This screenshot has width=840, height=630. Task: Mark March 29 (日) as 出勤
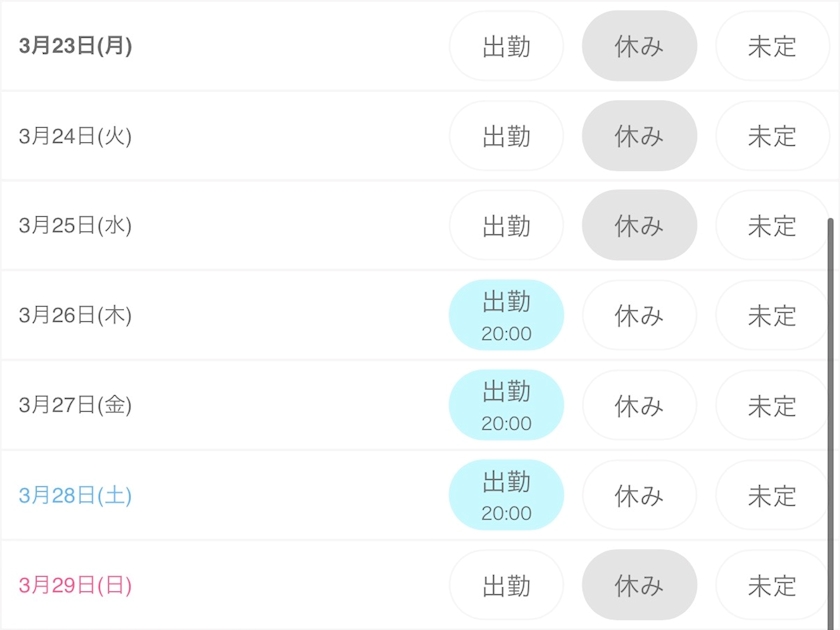pos(506,586)
